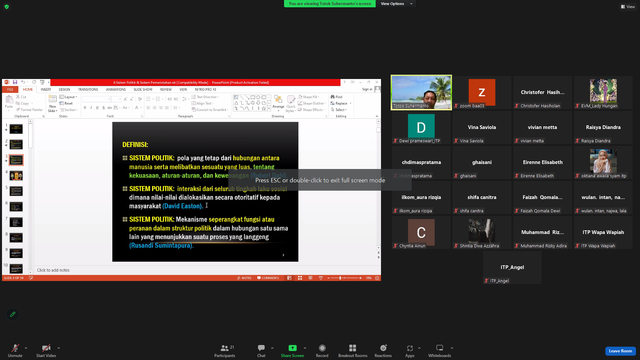Click the green encryption shield icon

(x=7, y=7)
